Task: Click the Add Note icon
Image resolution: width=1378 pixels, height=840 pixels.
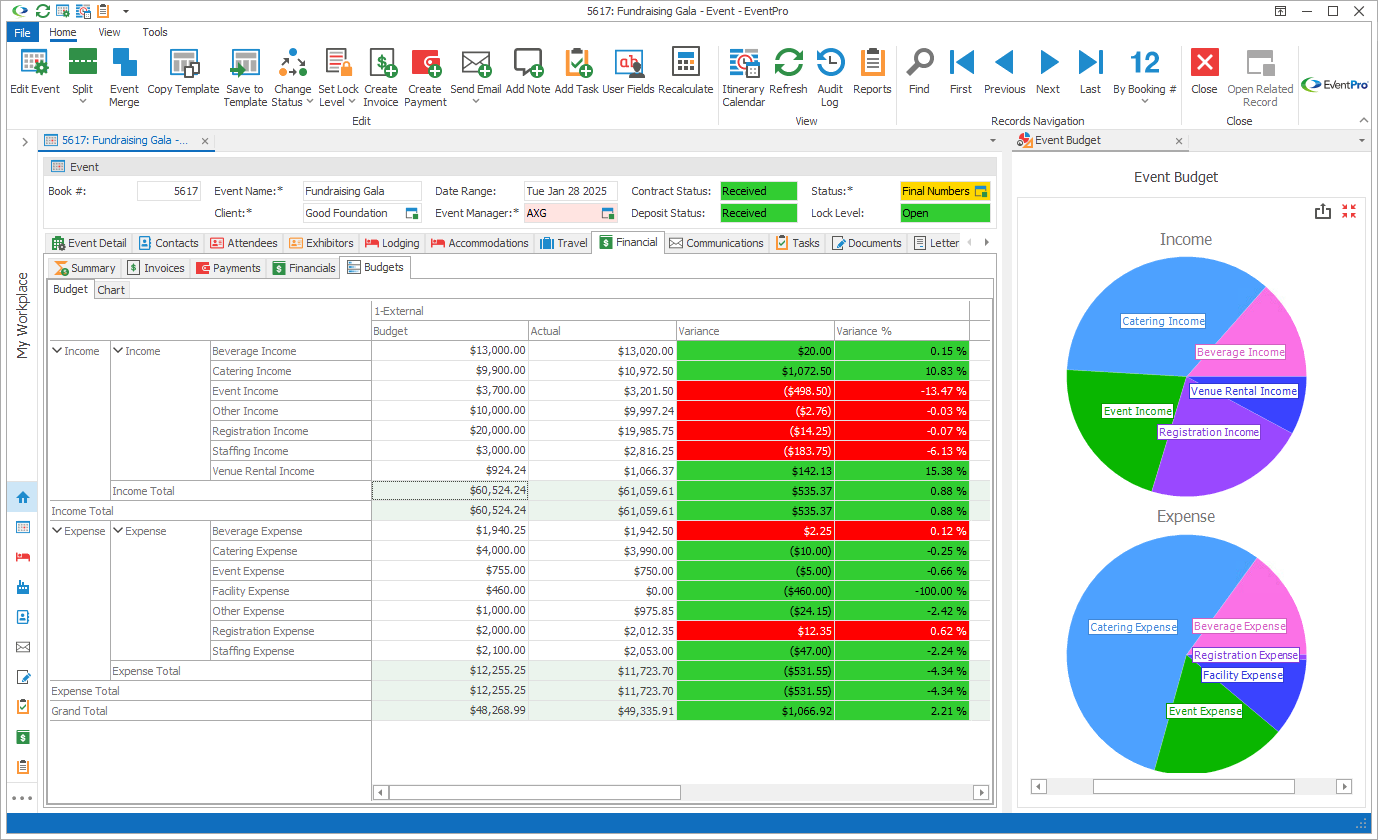Action: click(x=528, y=63)
